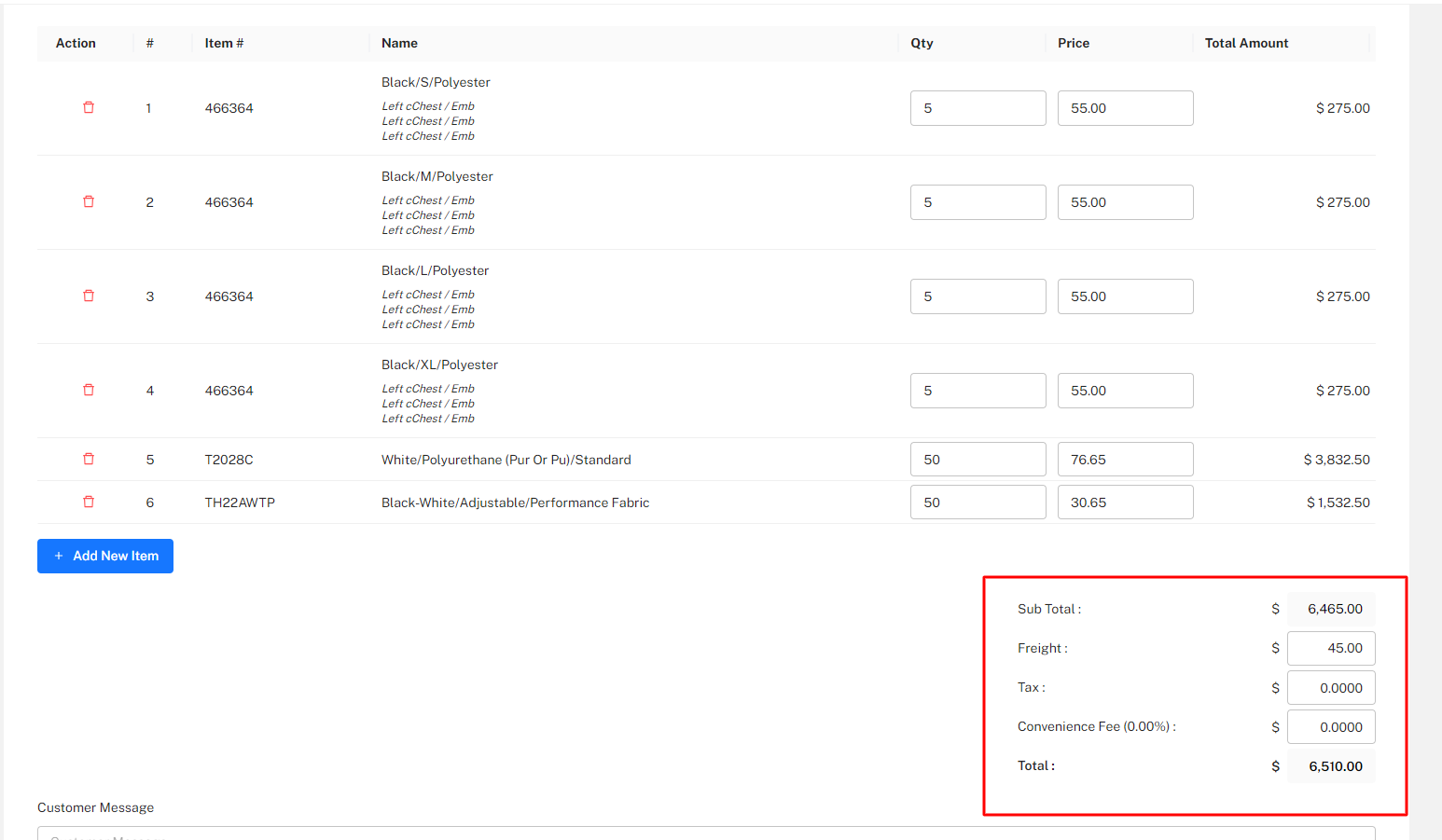
Task: Edit quantity for Black/S/Polyester item
Action: click(x=977, y=108)
